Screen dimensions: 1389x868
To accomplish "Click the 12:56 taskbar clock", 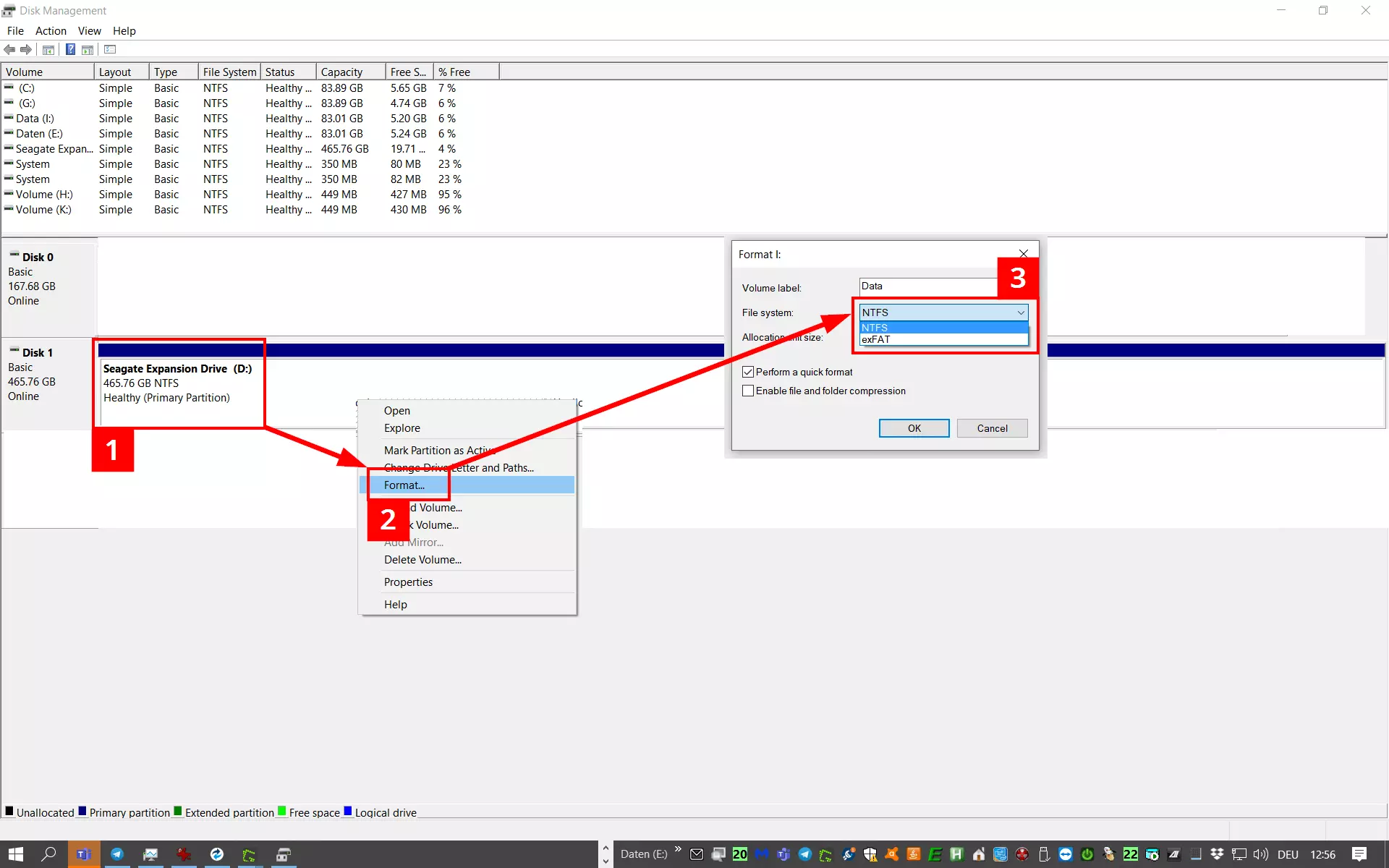I will point(1322,854).
